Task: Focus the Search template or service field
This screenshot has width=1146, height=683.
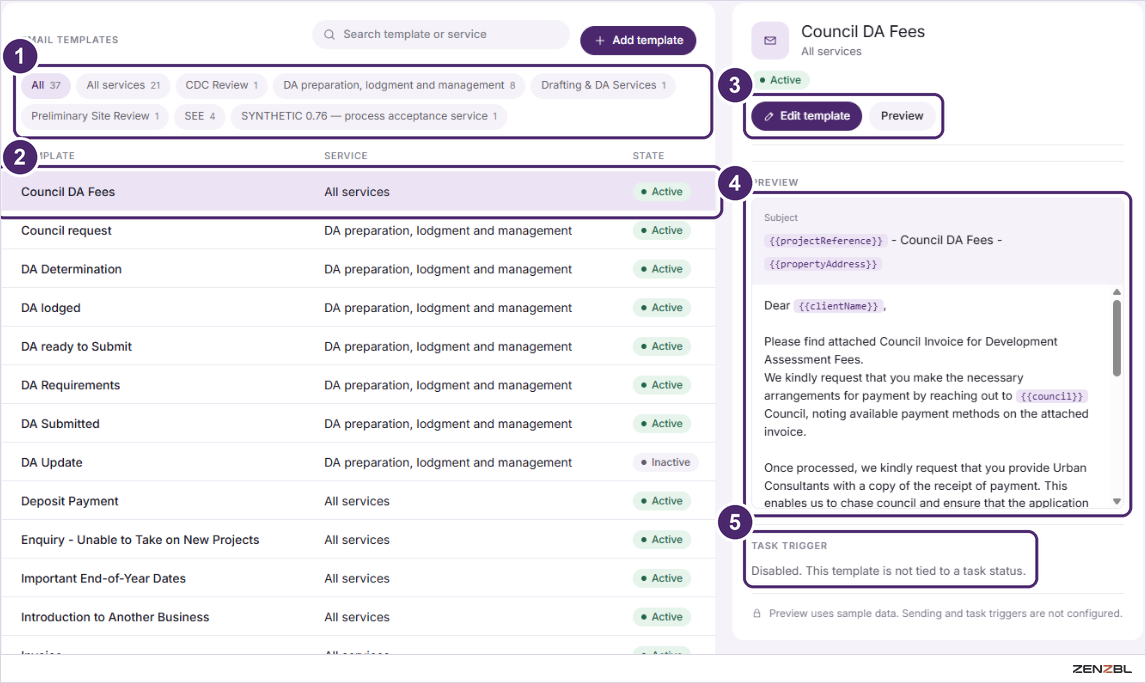Action: point(441,34)
